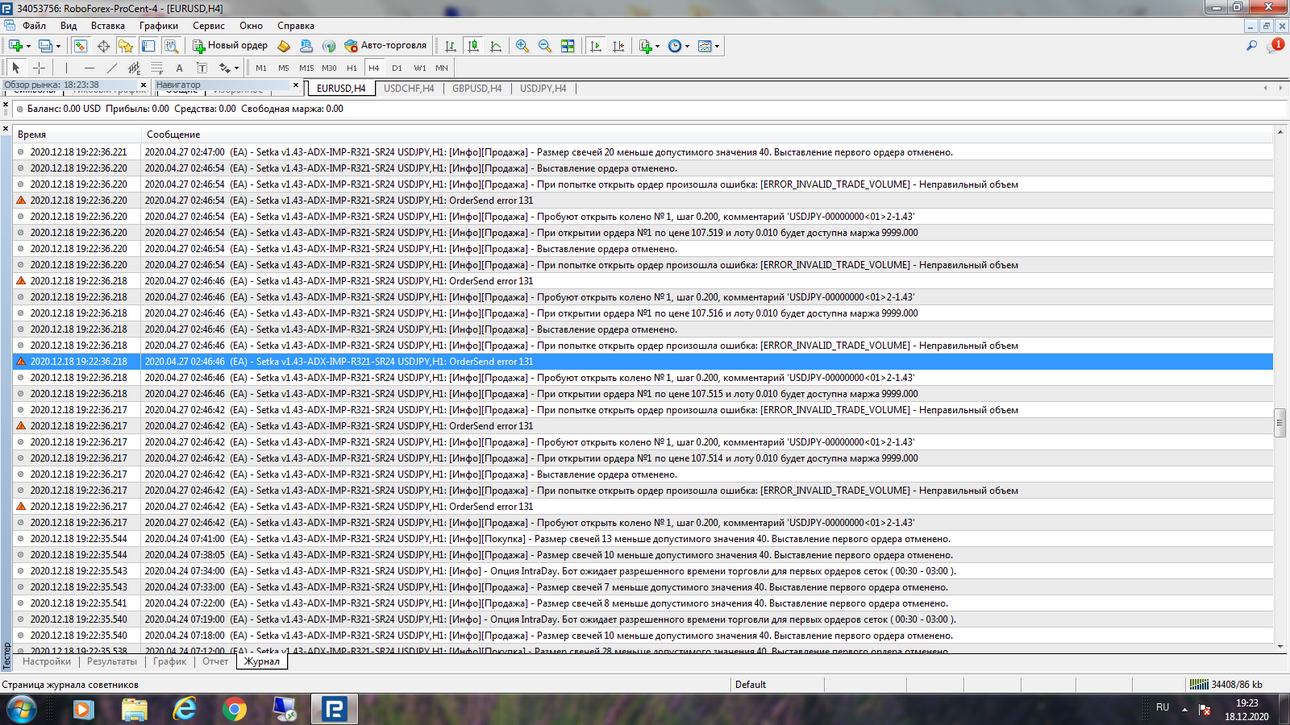Select the highlighted OrderSend error 131 row
The width and height of the screenshot is (1290, 725).
(x=643, y=361)
